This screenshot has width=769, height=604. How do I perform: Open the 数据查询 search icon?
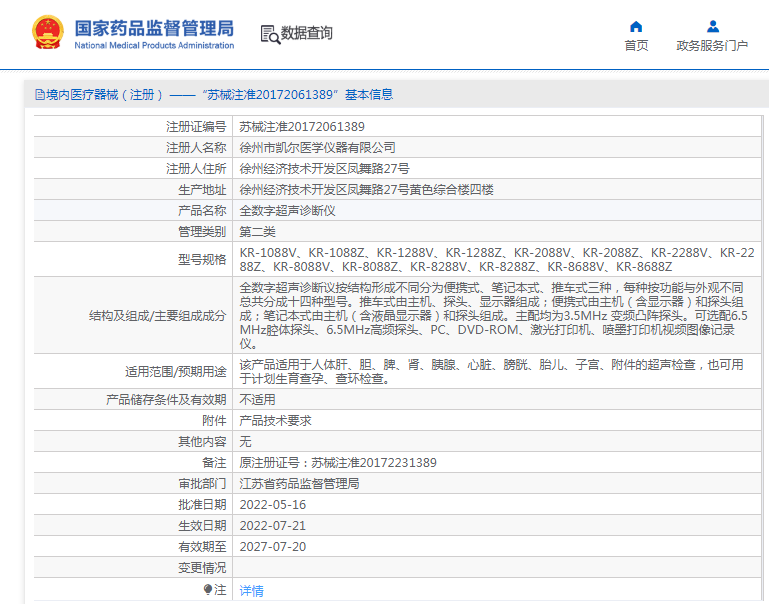pos(270,34)
